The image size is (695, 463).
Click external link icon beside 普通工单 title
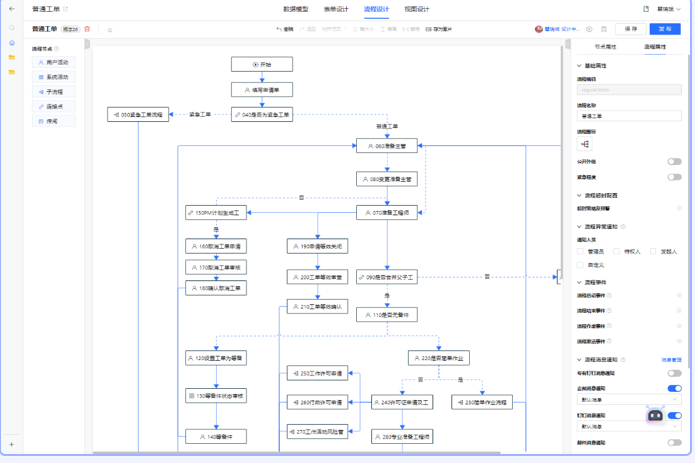(66, 9)
